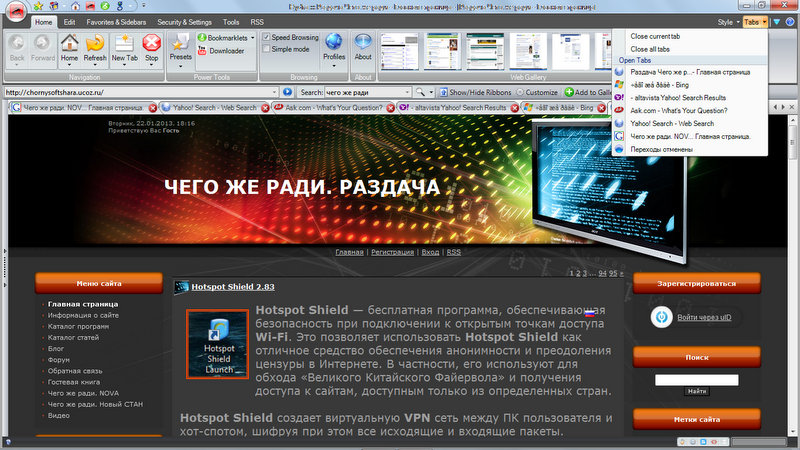Screen dimensions: 800x450
Task: Open the Security & Settings ribbon tab
Action: (184, 22)
